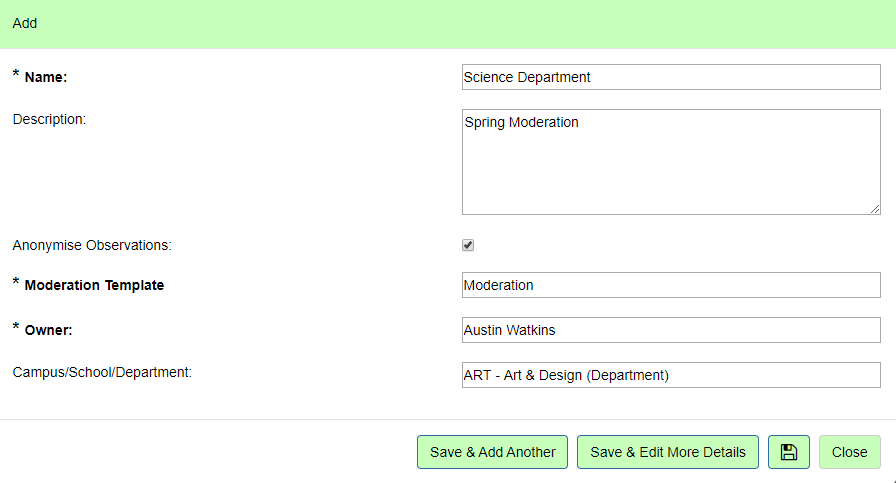Click the Description label text

(49, 119)
